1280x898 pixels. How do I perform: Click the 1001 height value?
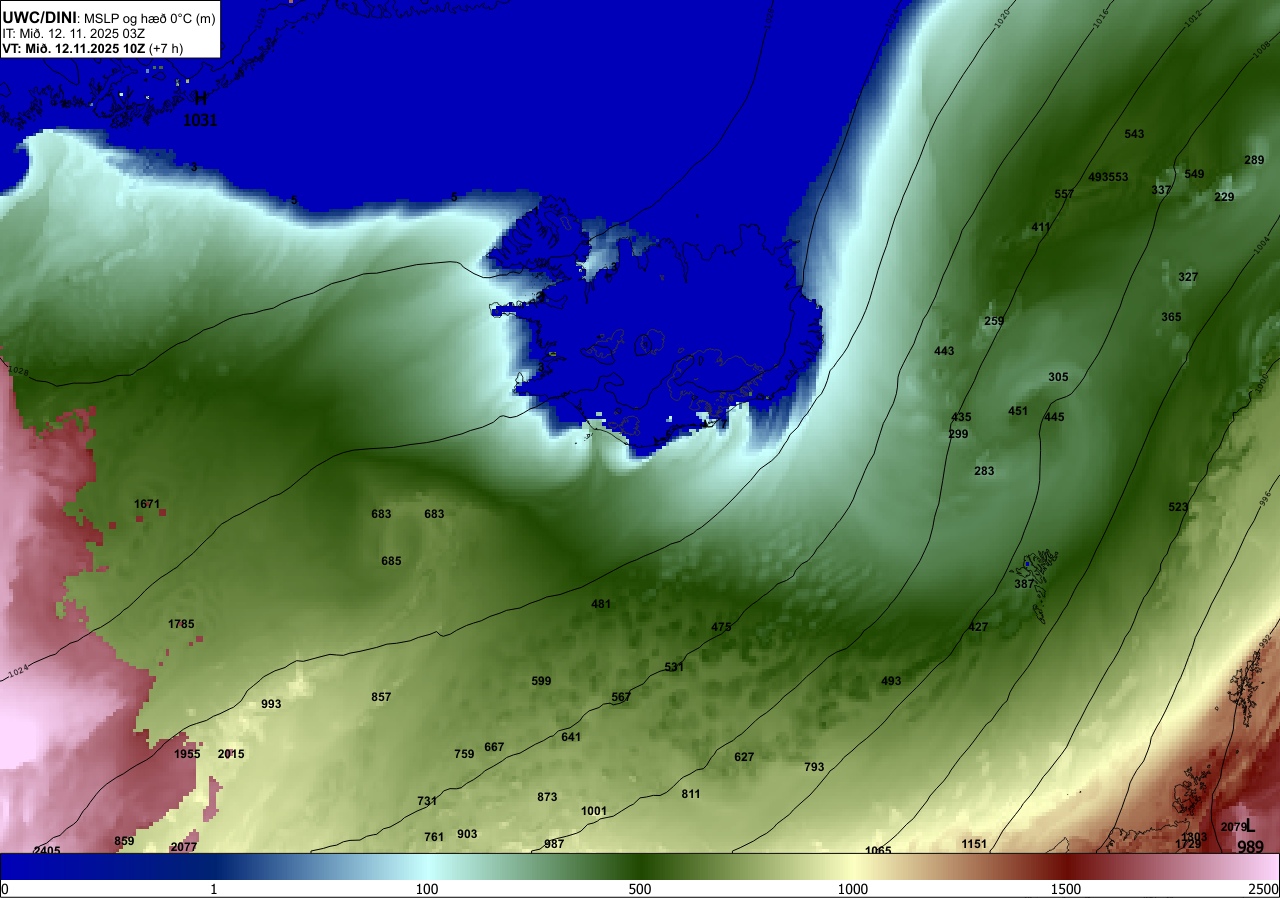(x=594, y=811)
